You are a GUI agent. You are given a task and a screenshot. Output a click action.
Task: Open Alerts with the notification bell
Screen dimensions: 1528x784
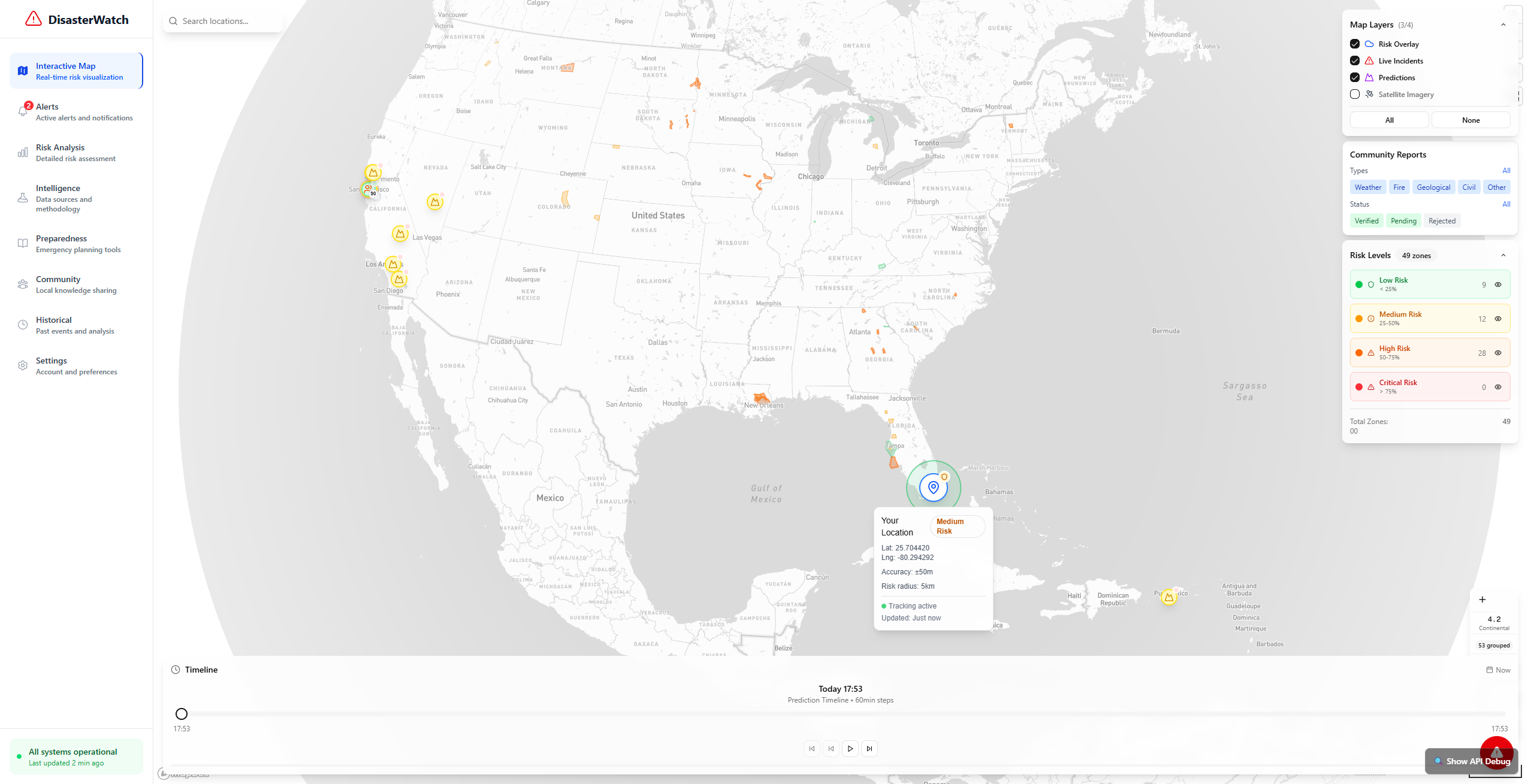(x=23, y=111)
